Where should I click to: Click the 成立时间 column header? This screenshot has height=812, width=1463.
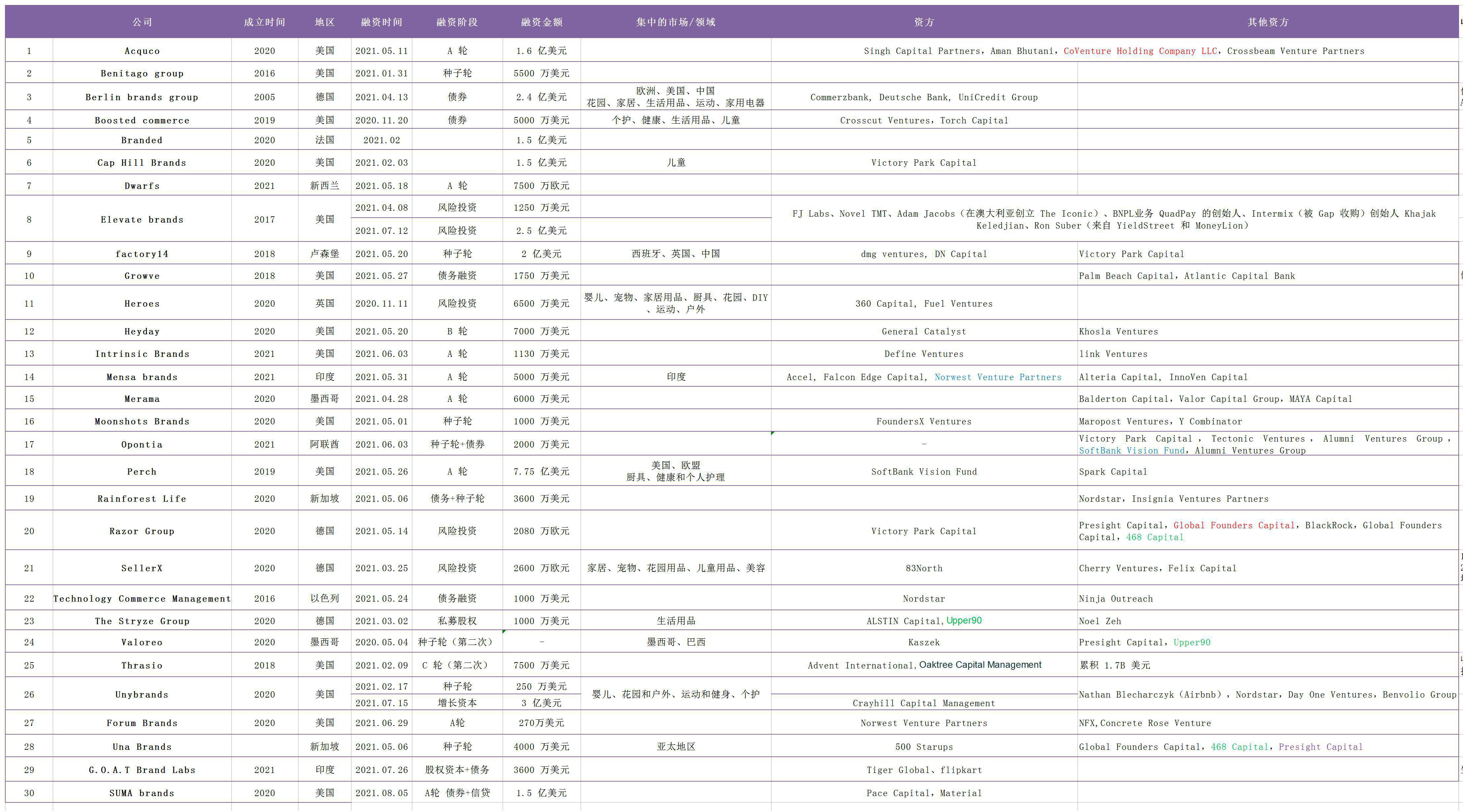[264, 22]
